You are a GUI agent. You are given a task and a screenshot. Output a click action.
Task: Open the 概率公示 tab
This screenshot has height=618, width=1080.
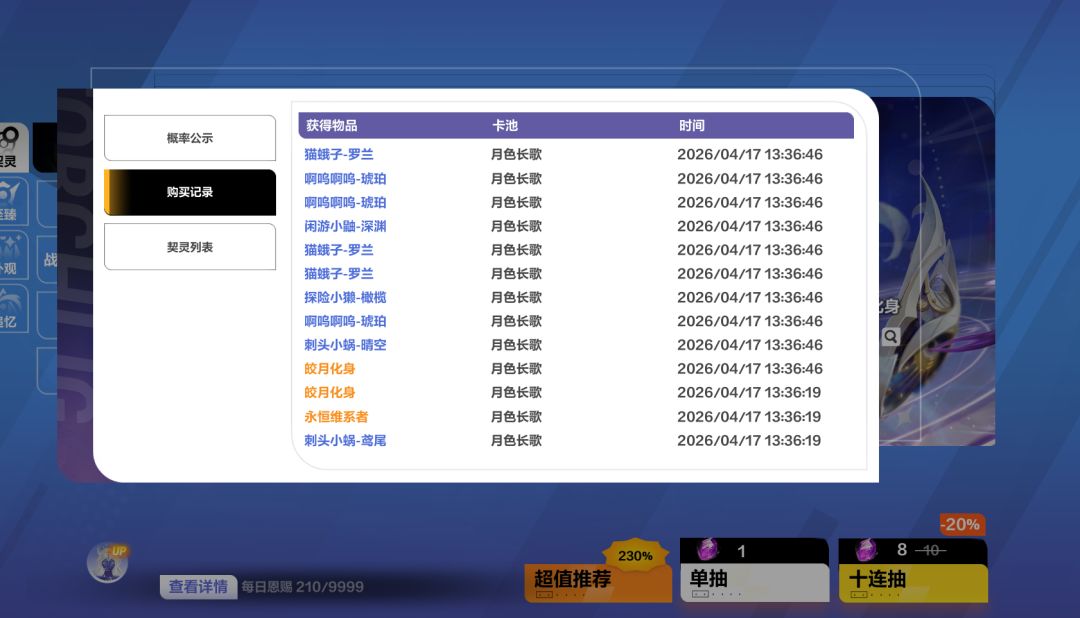[x=189, y=138]
